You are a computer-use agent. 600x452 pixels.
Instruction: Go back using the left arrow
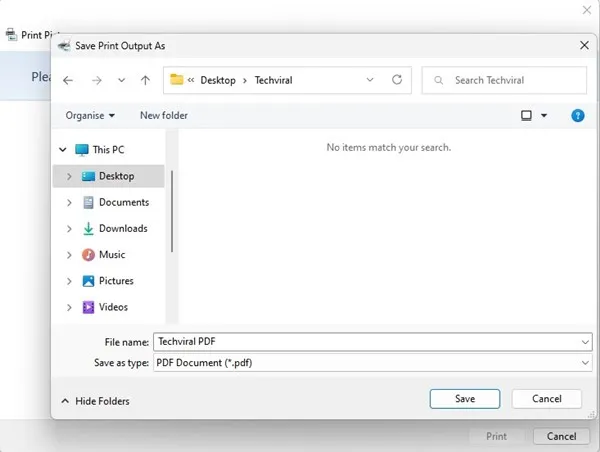point(68,80)
